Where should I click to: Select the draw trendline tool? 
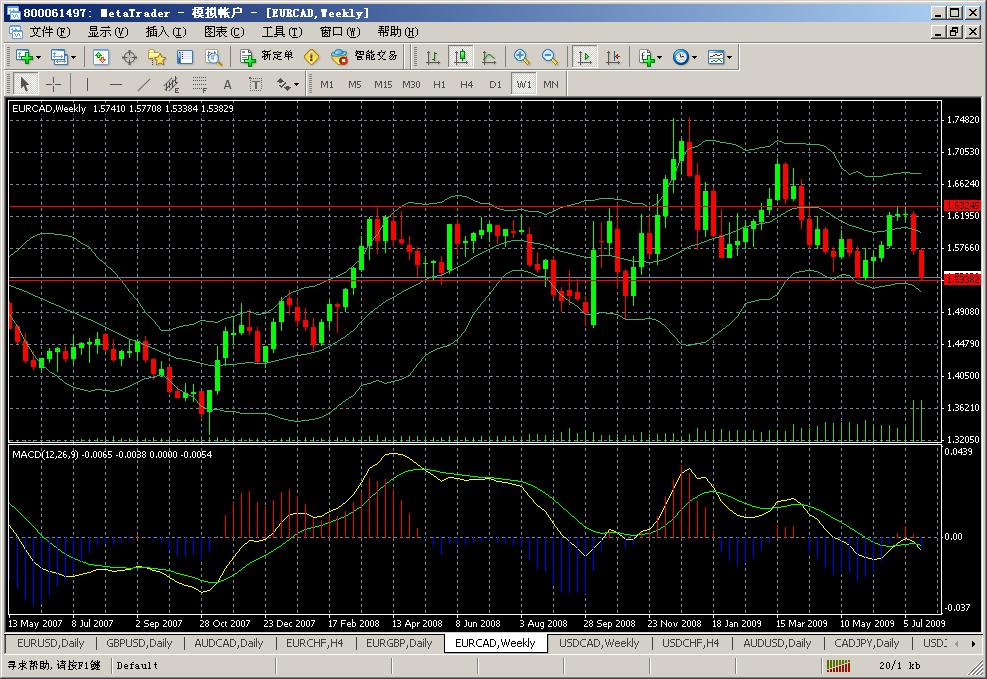(143, 85)
